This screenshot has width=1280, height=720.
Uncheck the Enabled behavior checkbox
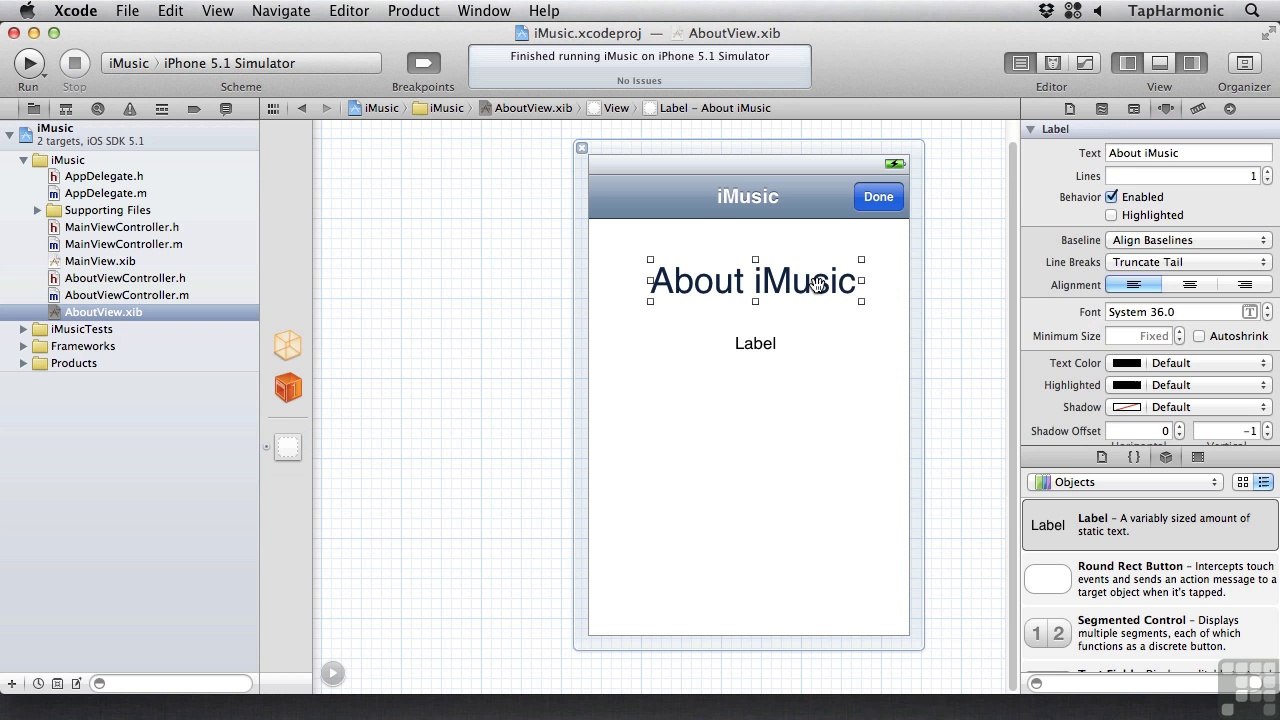[1111, 197]
